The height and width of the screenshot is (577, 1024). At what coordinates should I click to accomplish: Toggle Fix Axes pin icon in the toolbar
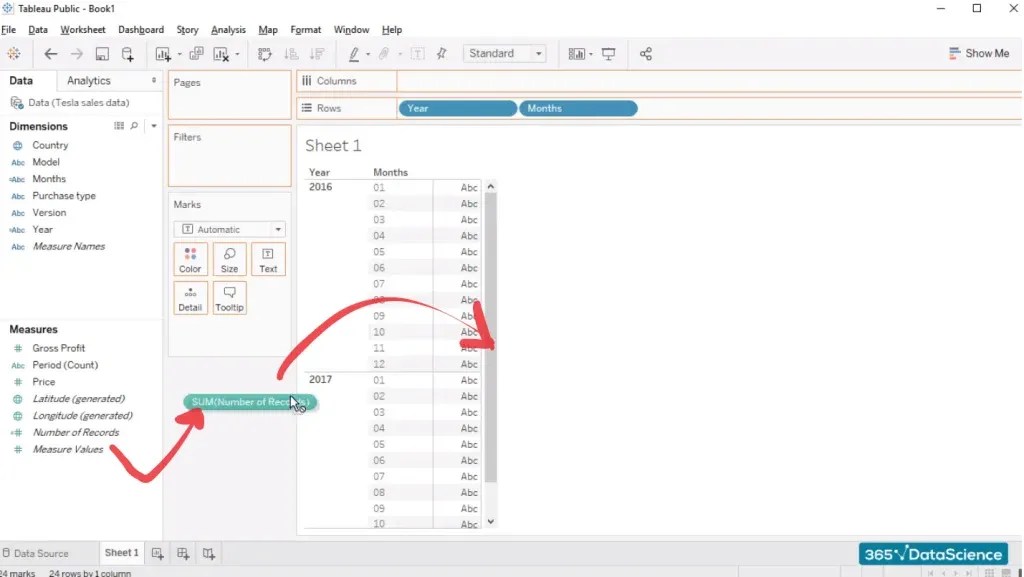point(440,54)
